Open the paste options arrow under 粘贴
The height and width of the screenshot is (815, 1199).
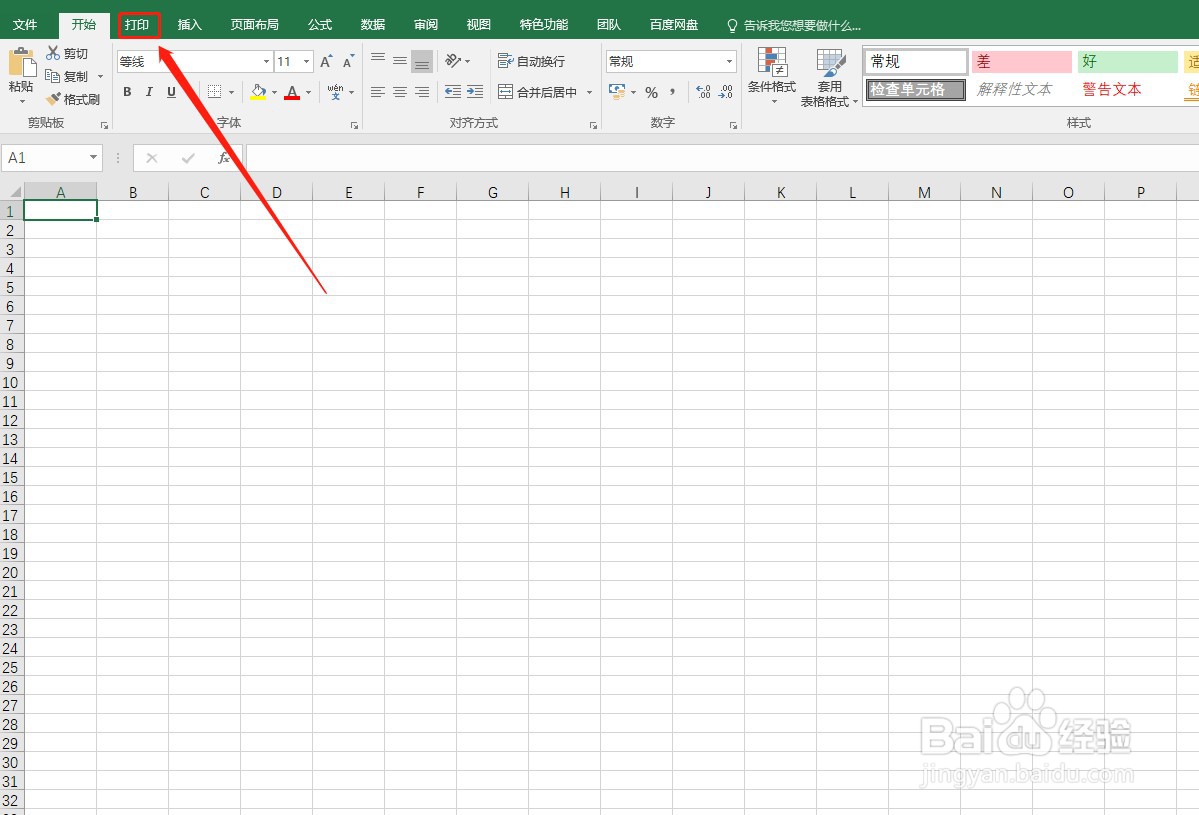(21, 102)
